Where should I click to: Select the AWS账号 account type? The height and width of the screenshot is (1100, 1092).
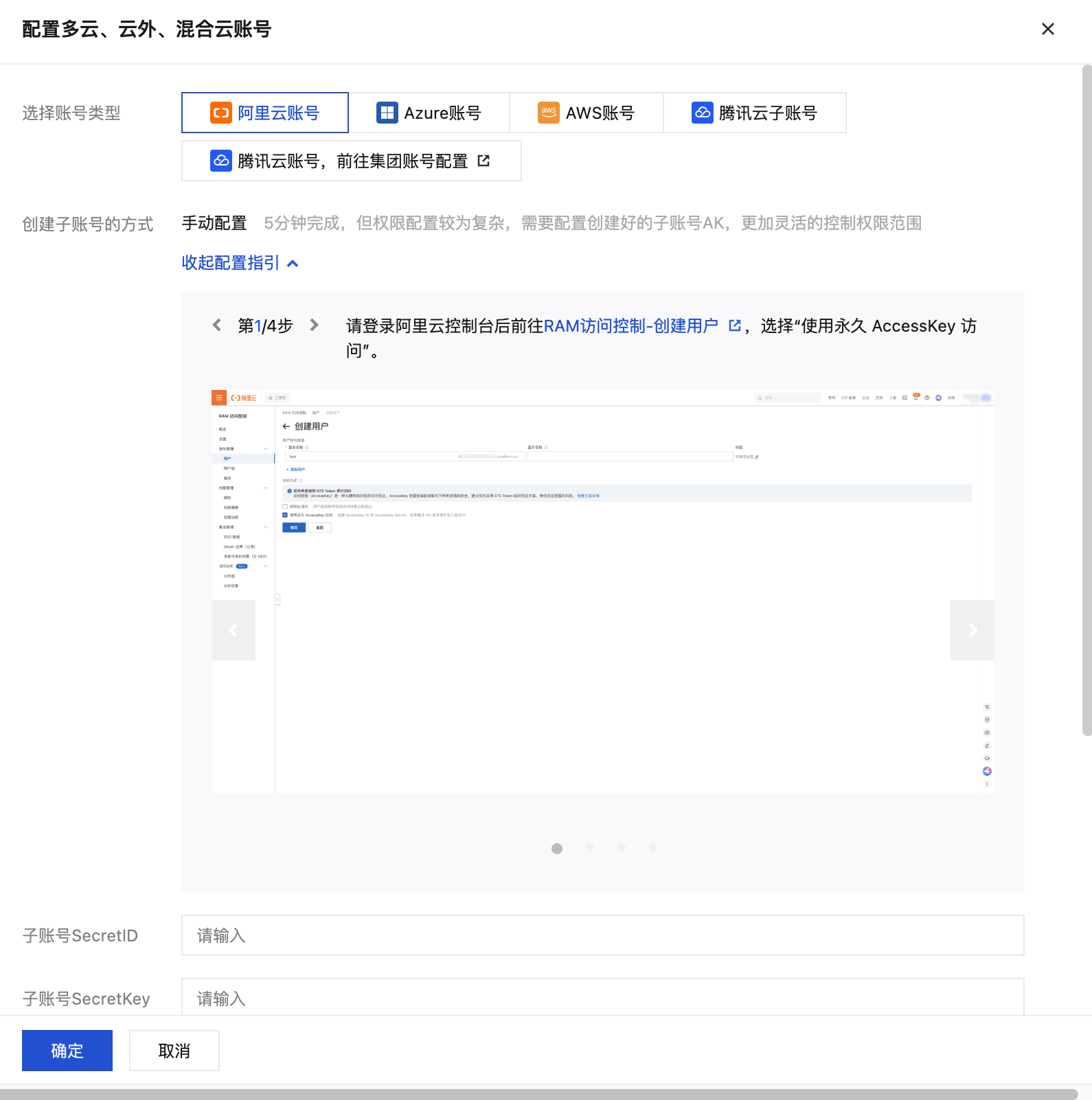tap(587, 113)
